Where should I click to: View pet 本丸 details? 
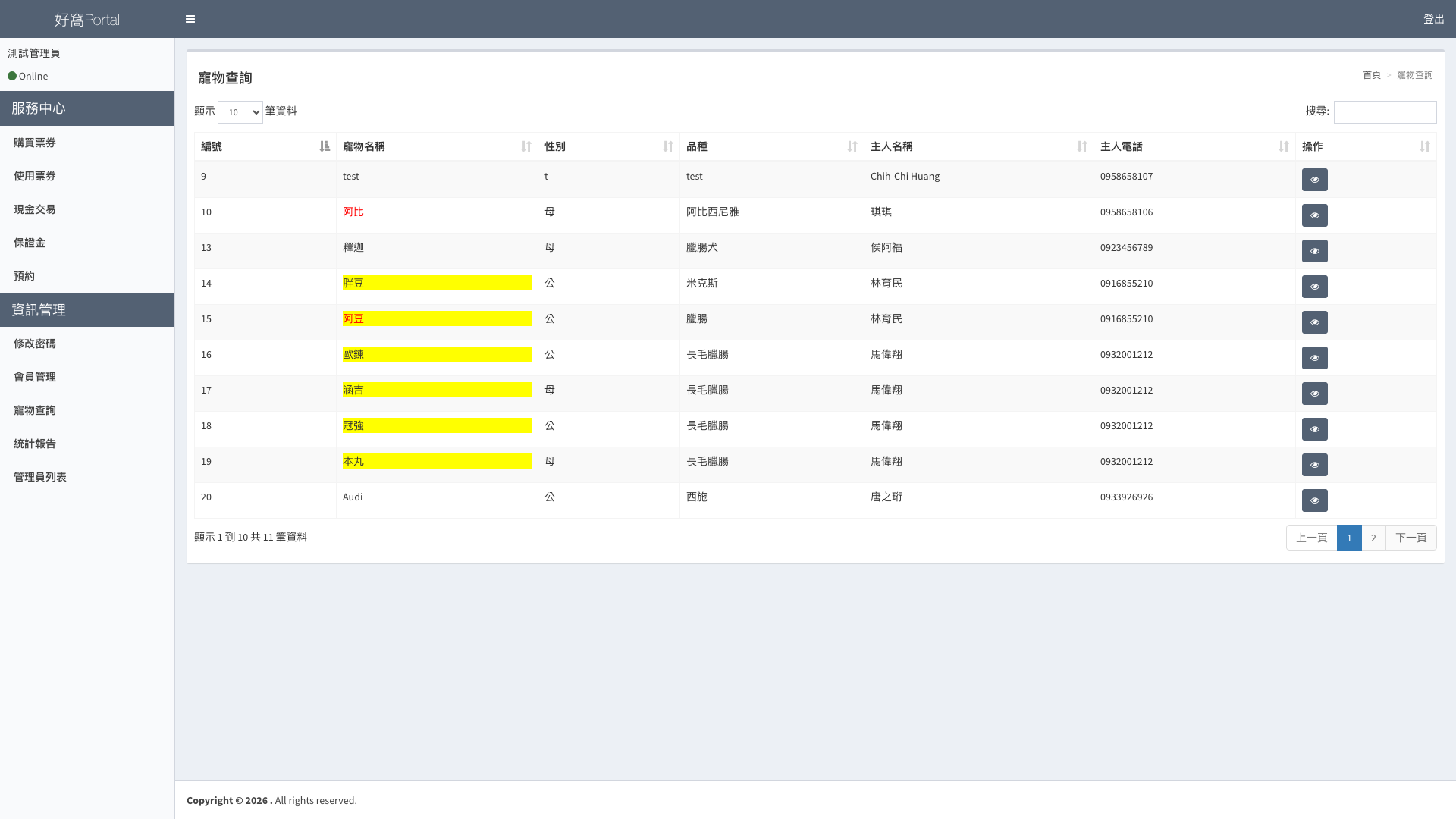click(x=1314, y=465)
